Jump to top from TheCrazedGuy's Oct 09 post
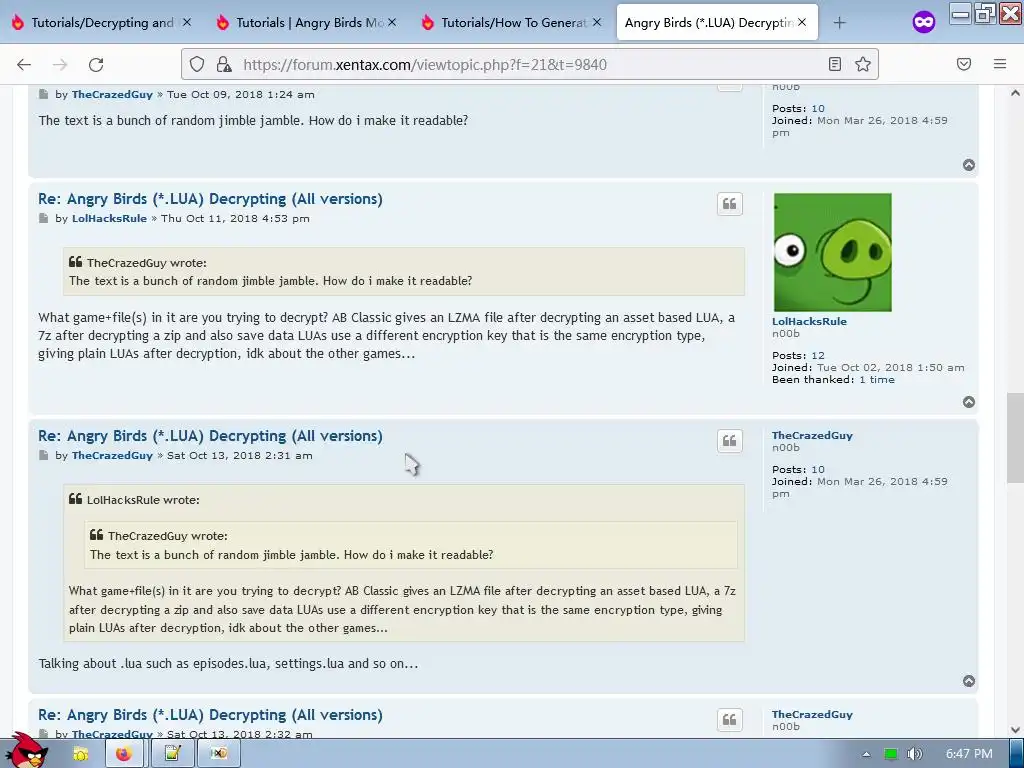1024x768 pixels. (968, 165)
